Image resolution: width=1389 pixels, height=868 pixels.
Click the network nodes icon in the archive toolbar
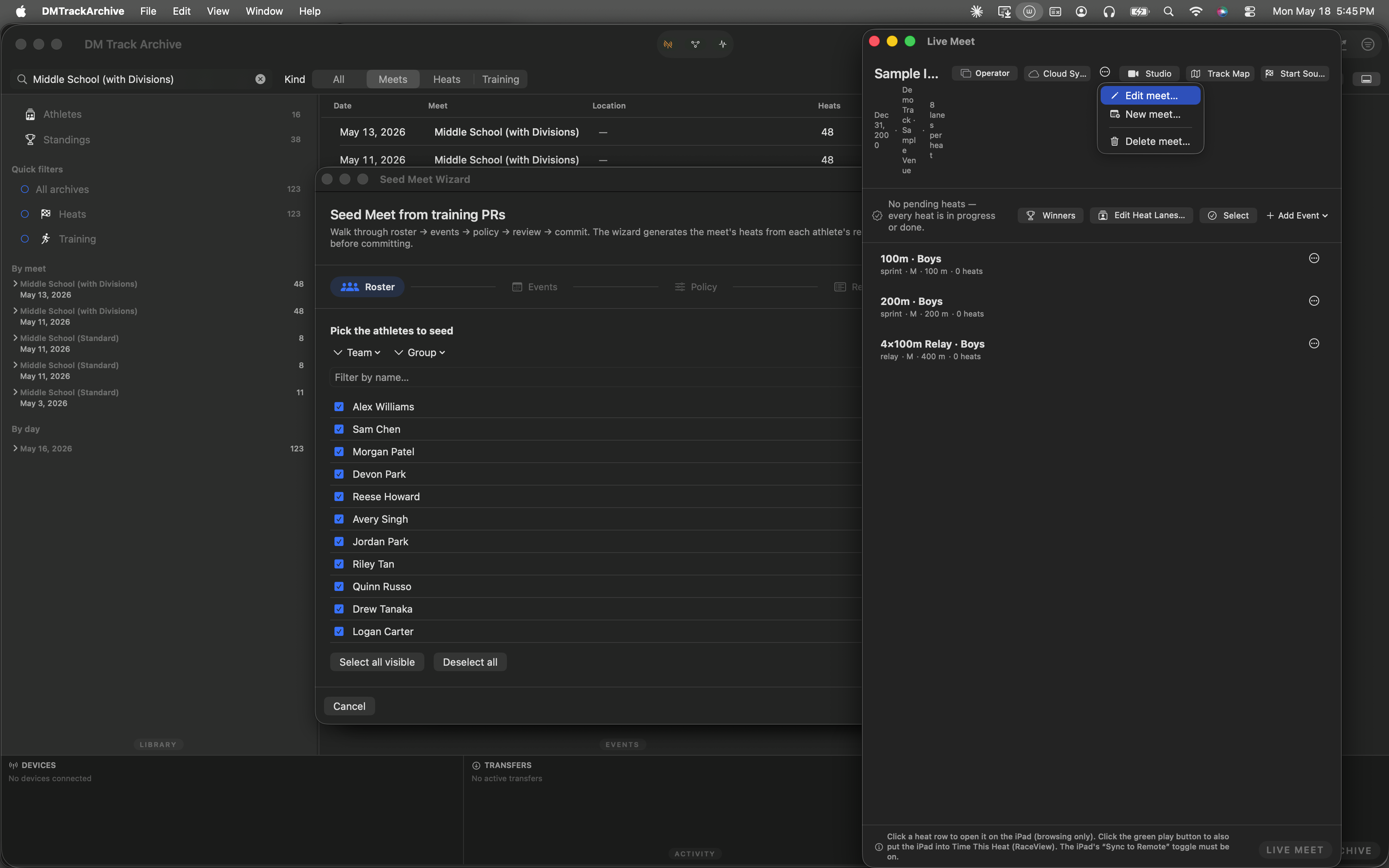pos(695,44)
